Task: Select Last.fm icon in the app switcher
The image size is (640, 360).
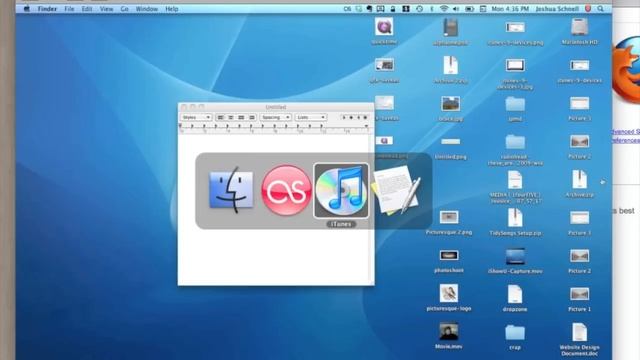Action: (x=286, y=190)
